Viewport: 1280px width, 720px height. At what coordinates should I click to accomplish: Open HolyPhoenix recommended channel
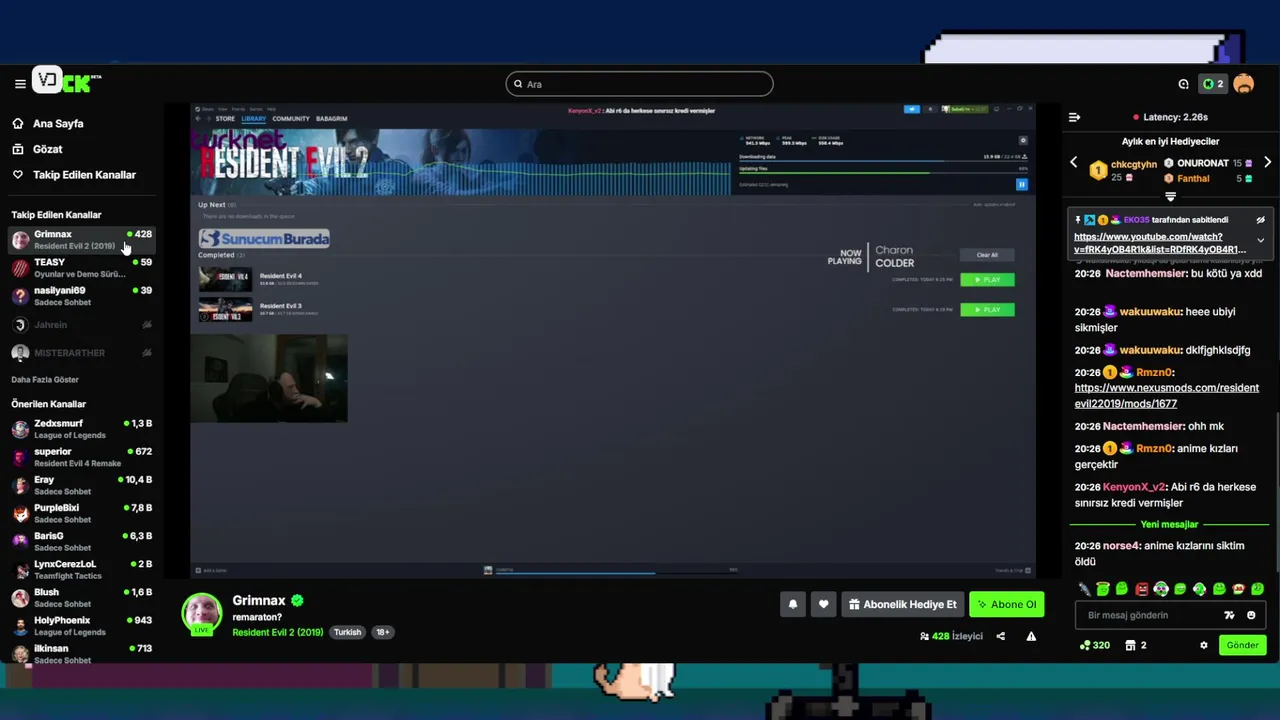click(82, 626)
